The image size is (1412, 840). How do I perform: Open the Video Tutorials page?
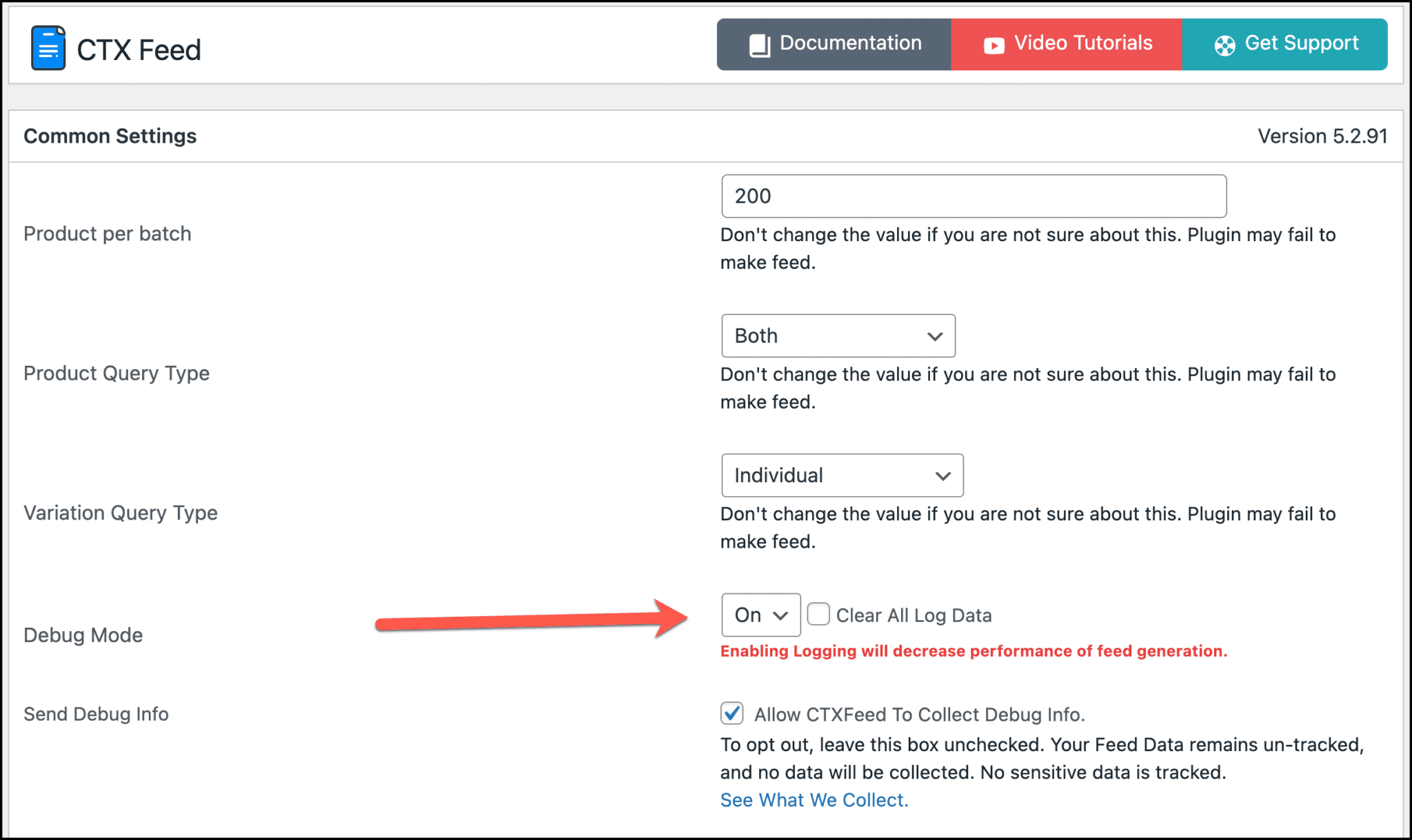point(1066,43)
